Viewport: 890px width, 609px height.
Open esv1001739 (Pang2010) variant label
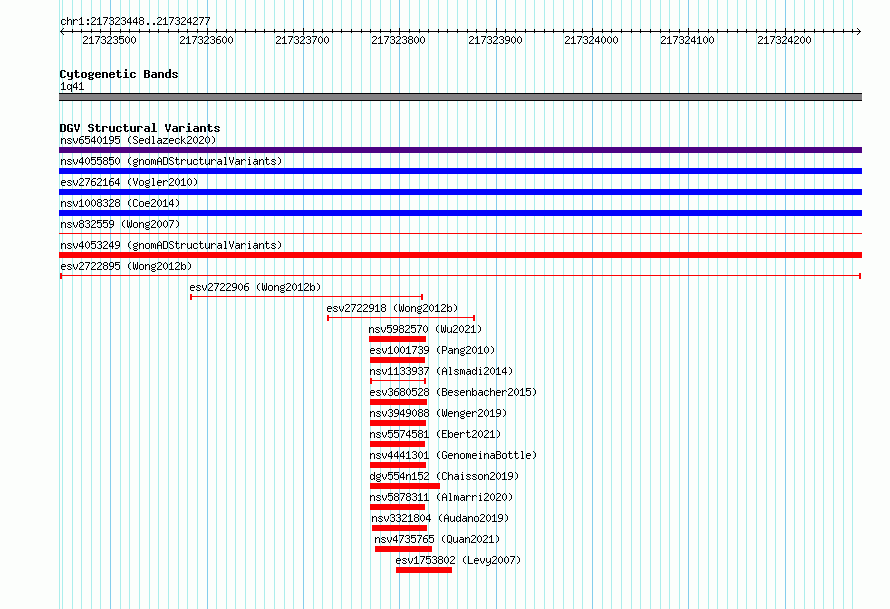pos(432,350)
